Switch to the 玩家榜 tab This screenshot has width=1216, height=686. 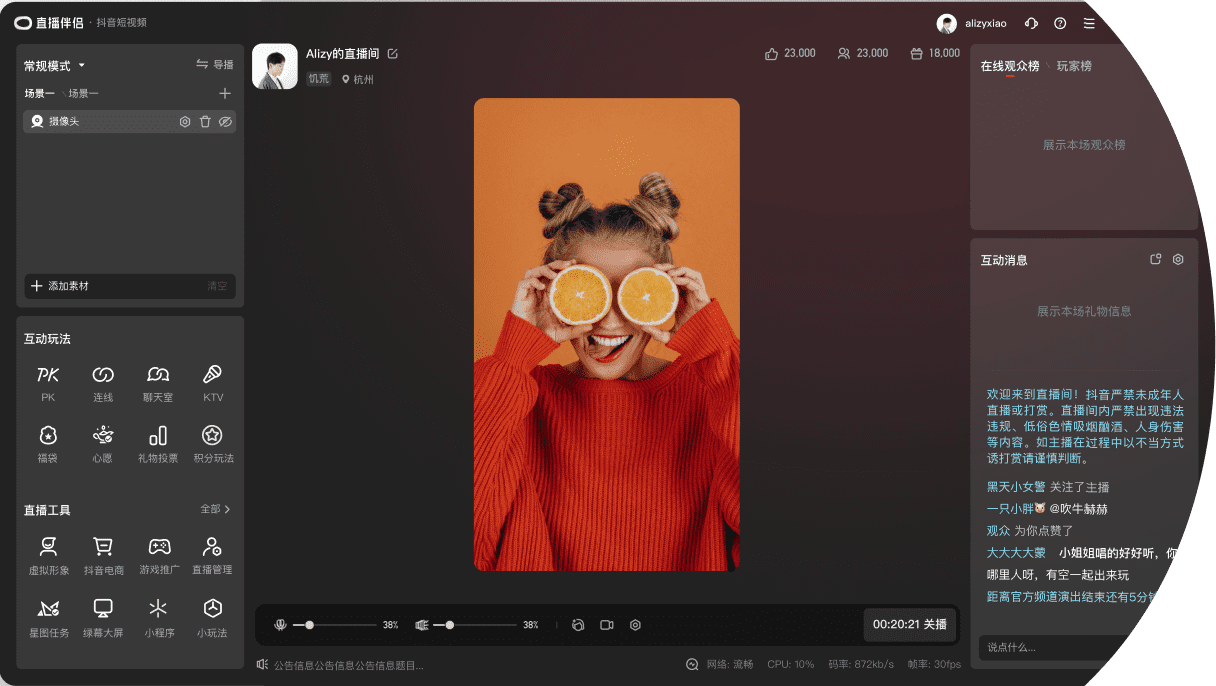(1074, 66)
